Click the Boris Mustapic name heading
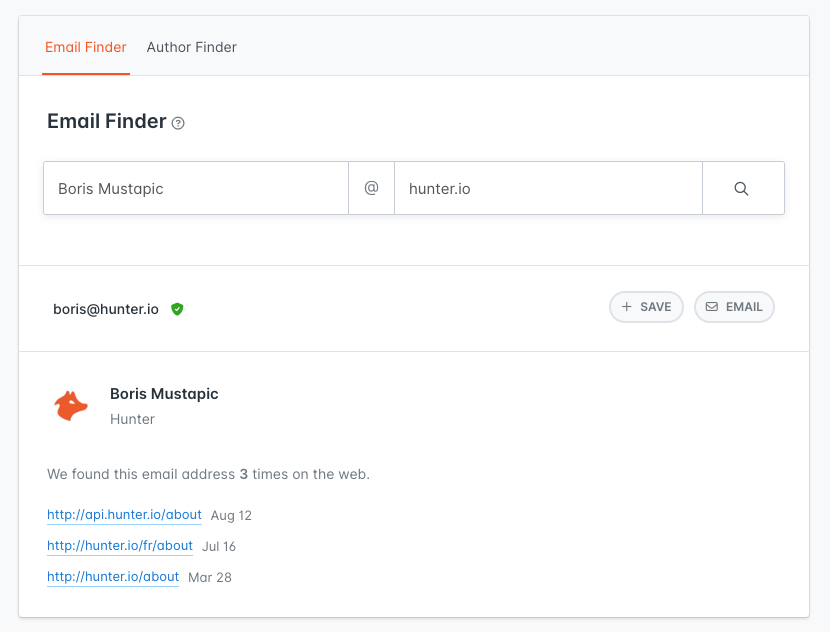The height and width of the screenshot is (632, 830). 164,394
